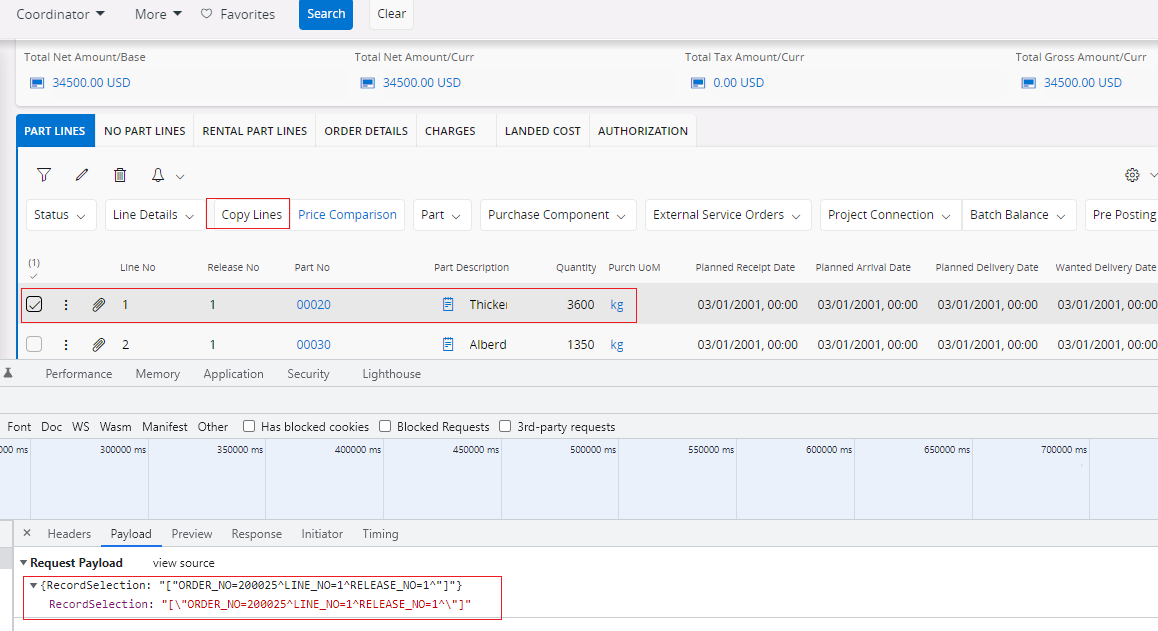This screenshot has width=1158, height=631.
Task: Collapse the Request Payload section
Action: 24,563
